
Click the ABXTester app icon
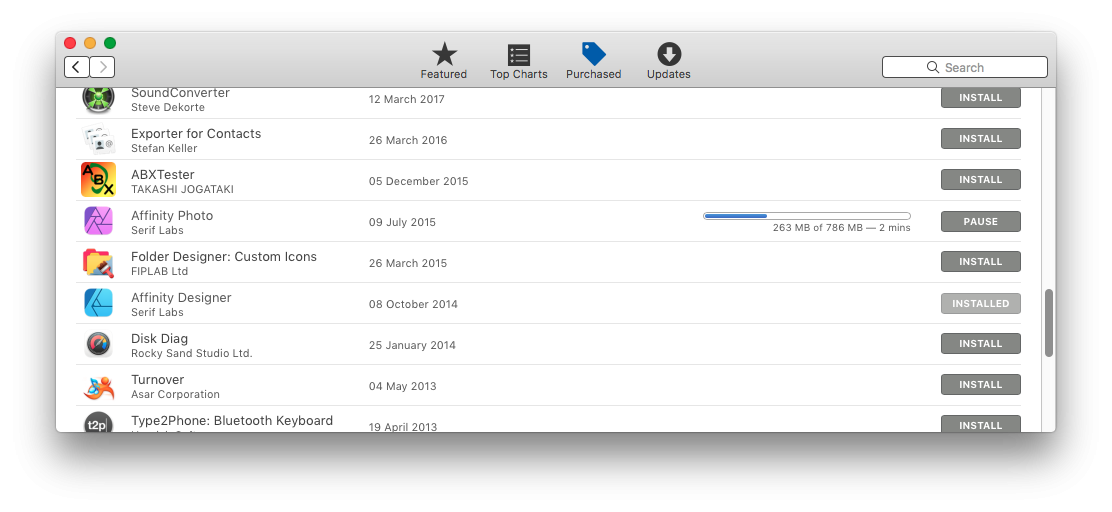(98, 180)
